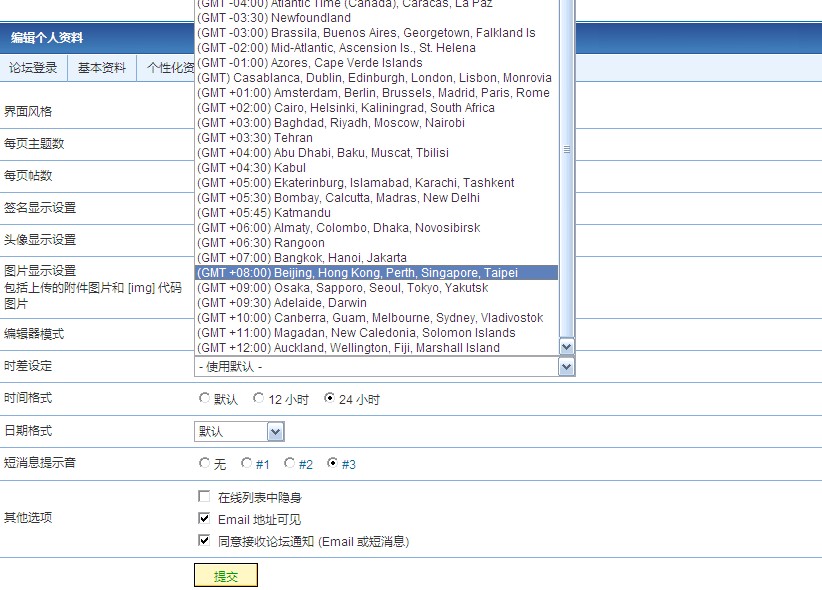Click the timezone list scrollbar thumb
Image resolution: width=822 pixels, height=590 pixels.
pyautogui.click(x=567, y=150)
